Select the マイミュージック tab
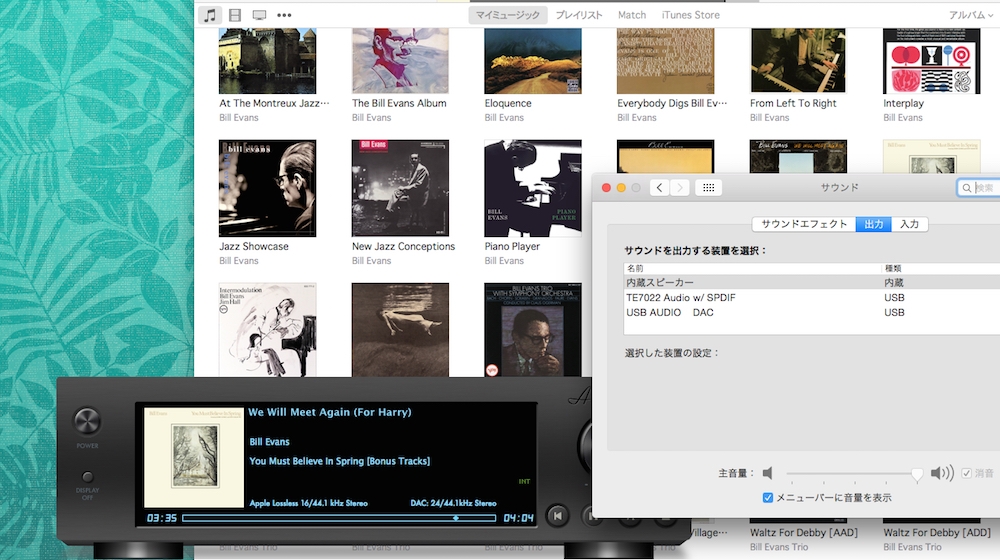Screen dimensions: 1000x560 pos(508,15)
